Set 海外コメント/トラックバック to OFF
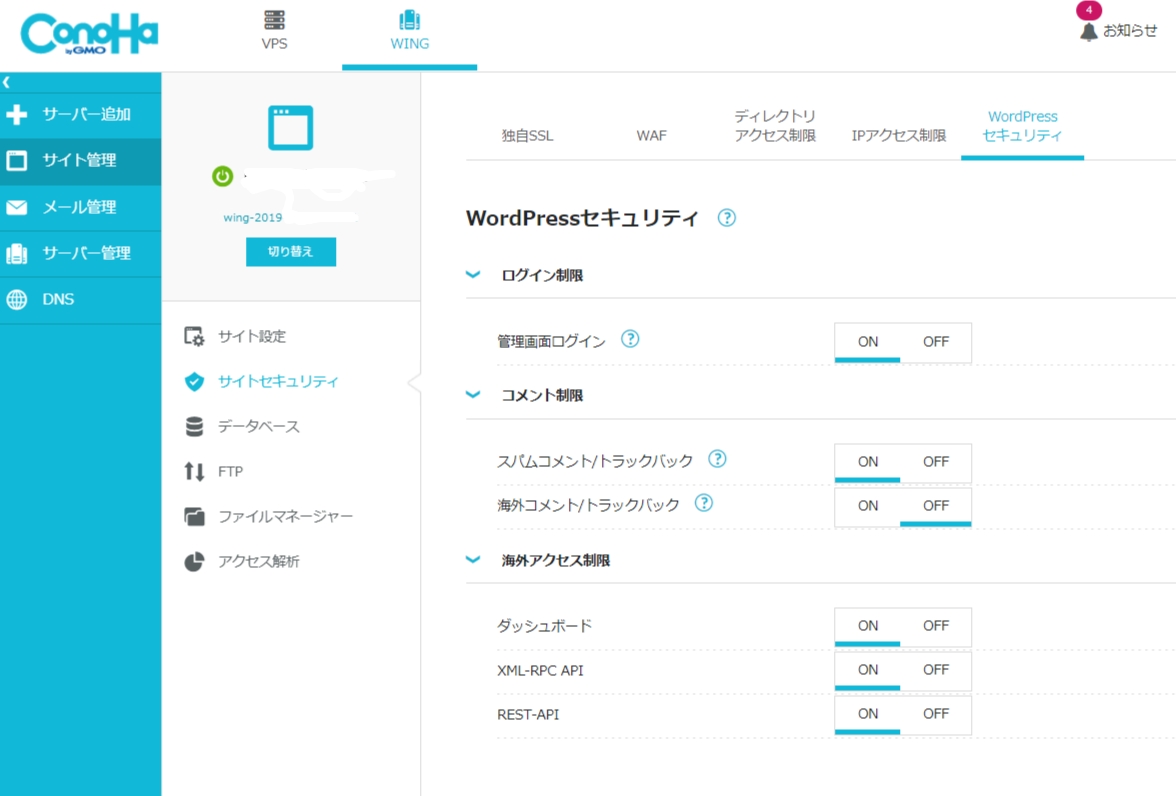The image size is (1176, 796). pos(935,506)
